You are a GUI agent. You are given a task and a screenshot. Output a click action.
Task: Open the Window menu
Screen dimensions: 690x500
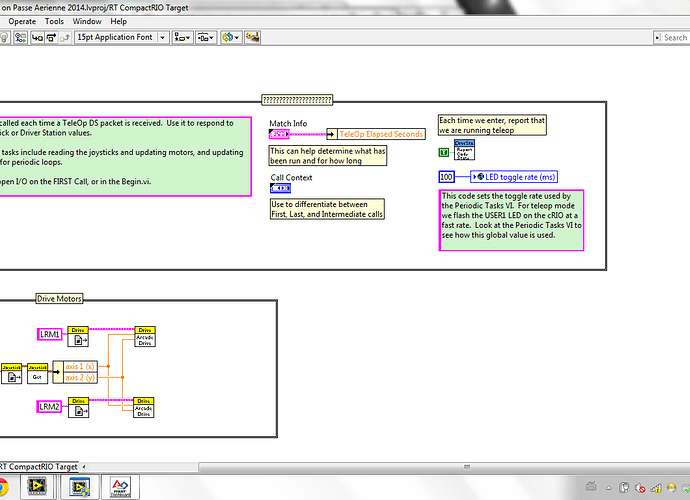coord(87,21)
